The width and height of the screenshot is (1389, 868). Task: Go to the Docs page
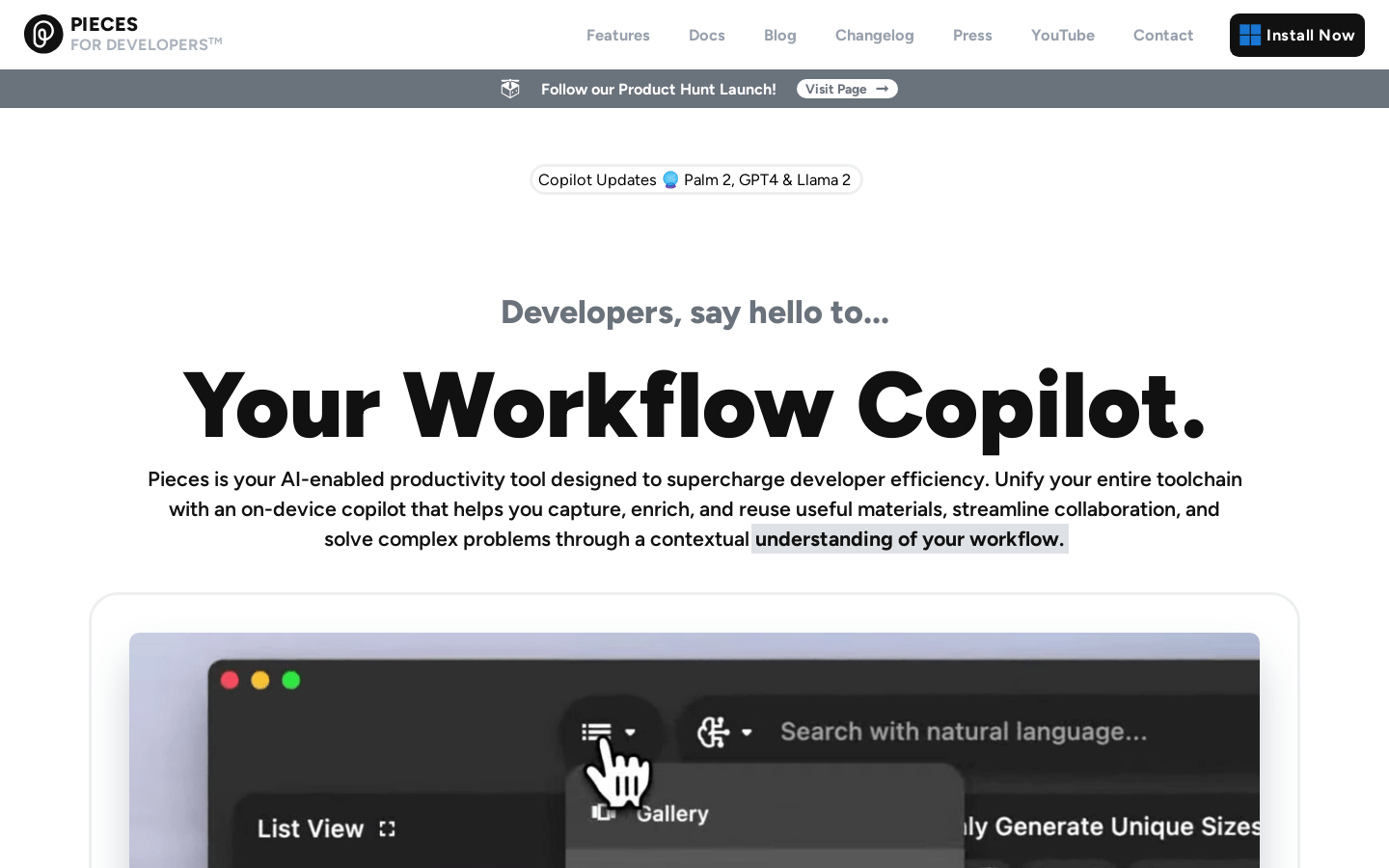(706, 35)
